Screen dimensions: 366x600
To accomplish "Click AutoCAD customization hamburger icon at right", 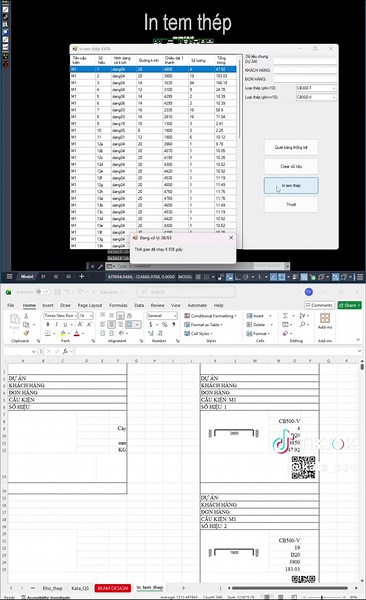I will coord(360,277).
